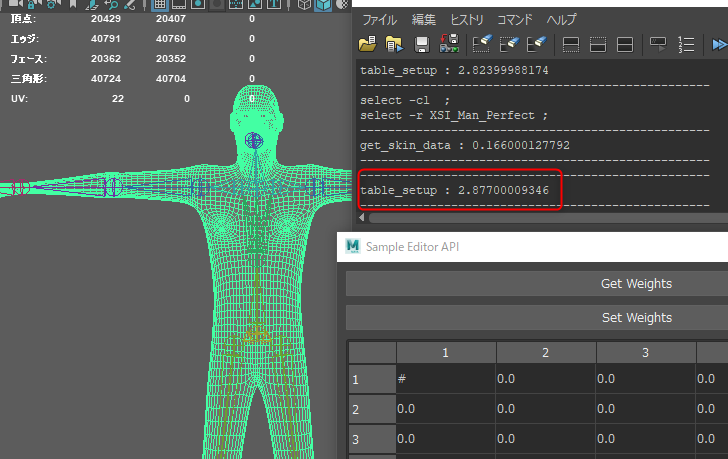Image resolution: width=728 pixels, height=459 pixels.
Task: Click the script history left scroll arrow
Action: point(362,217)
